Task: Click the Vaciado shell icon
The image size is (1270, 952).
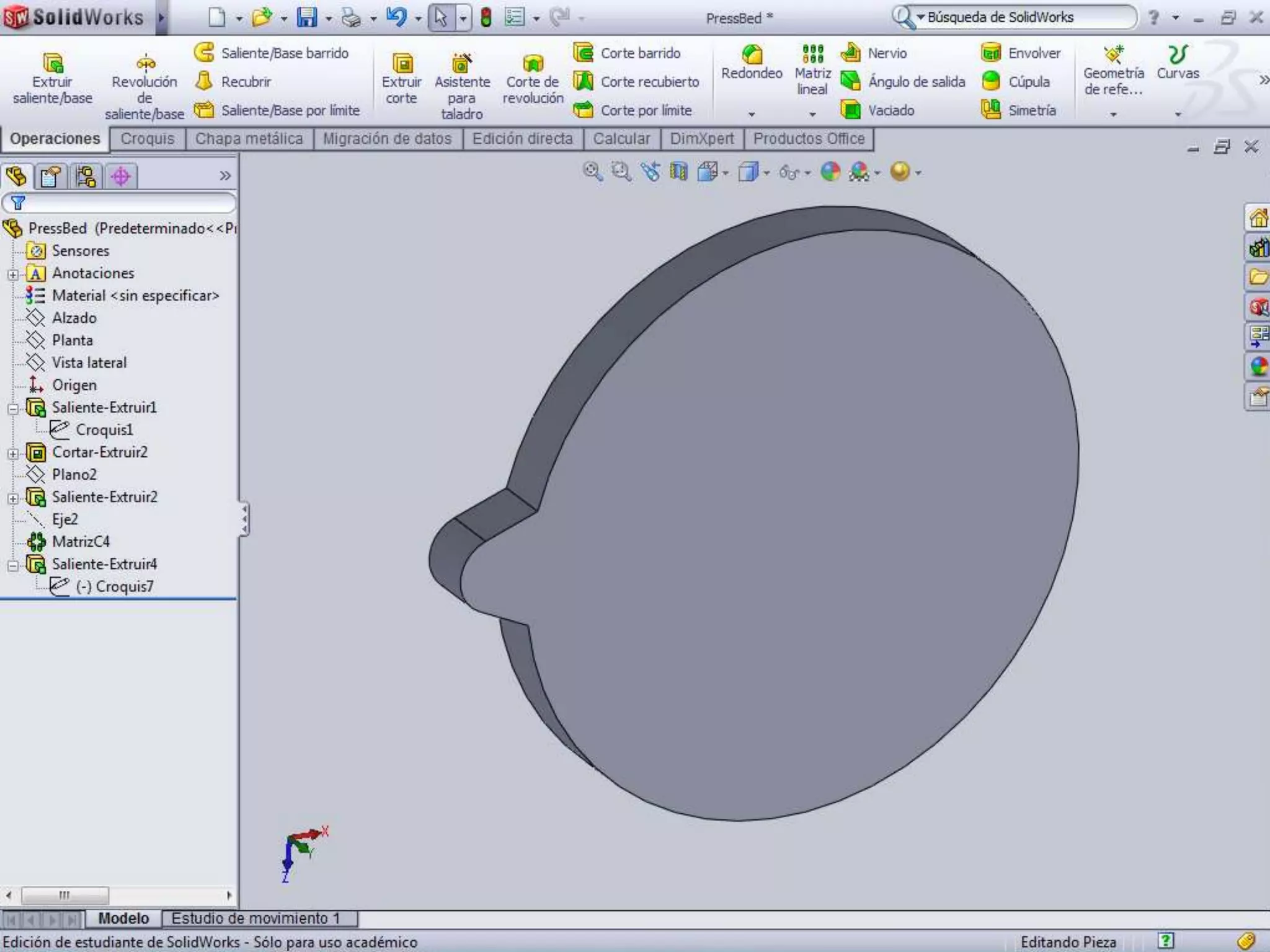Action: coord(851,110)
